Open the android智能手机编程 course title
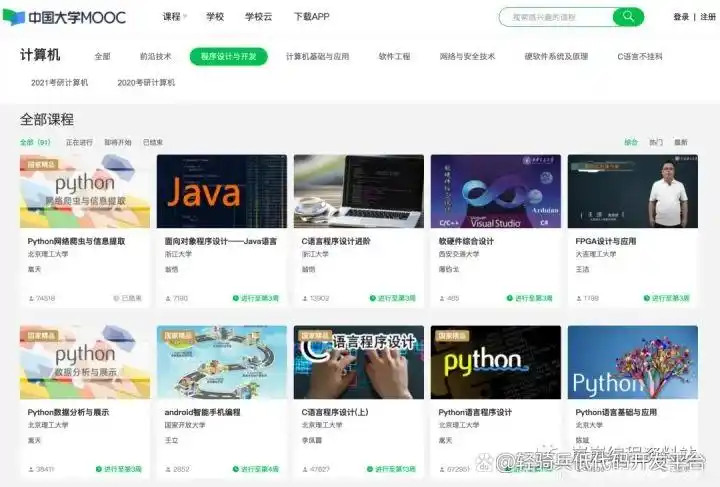This screenshot has width=720, height=487. click(x=203, y=412)
